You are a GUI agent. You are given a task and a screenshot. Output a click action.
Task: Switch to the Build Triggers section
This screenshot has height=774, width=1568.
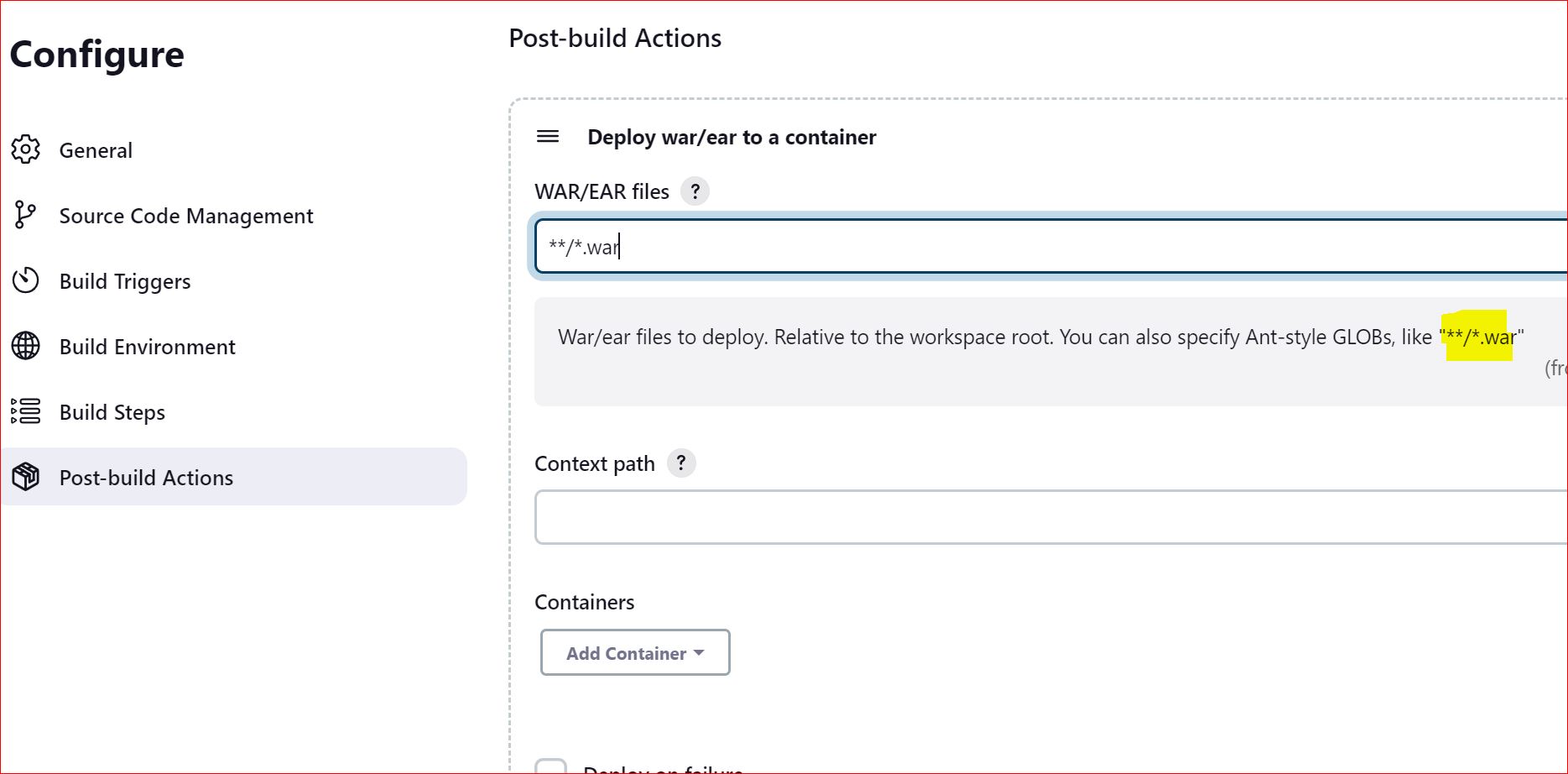coord(124,281)
